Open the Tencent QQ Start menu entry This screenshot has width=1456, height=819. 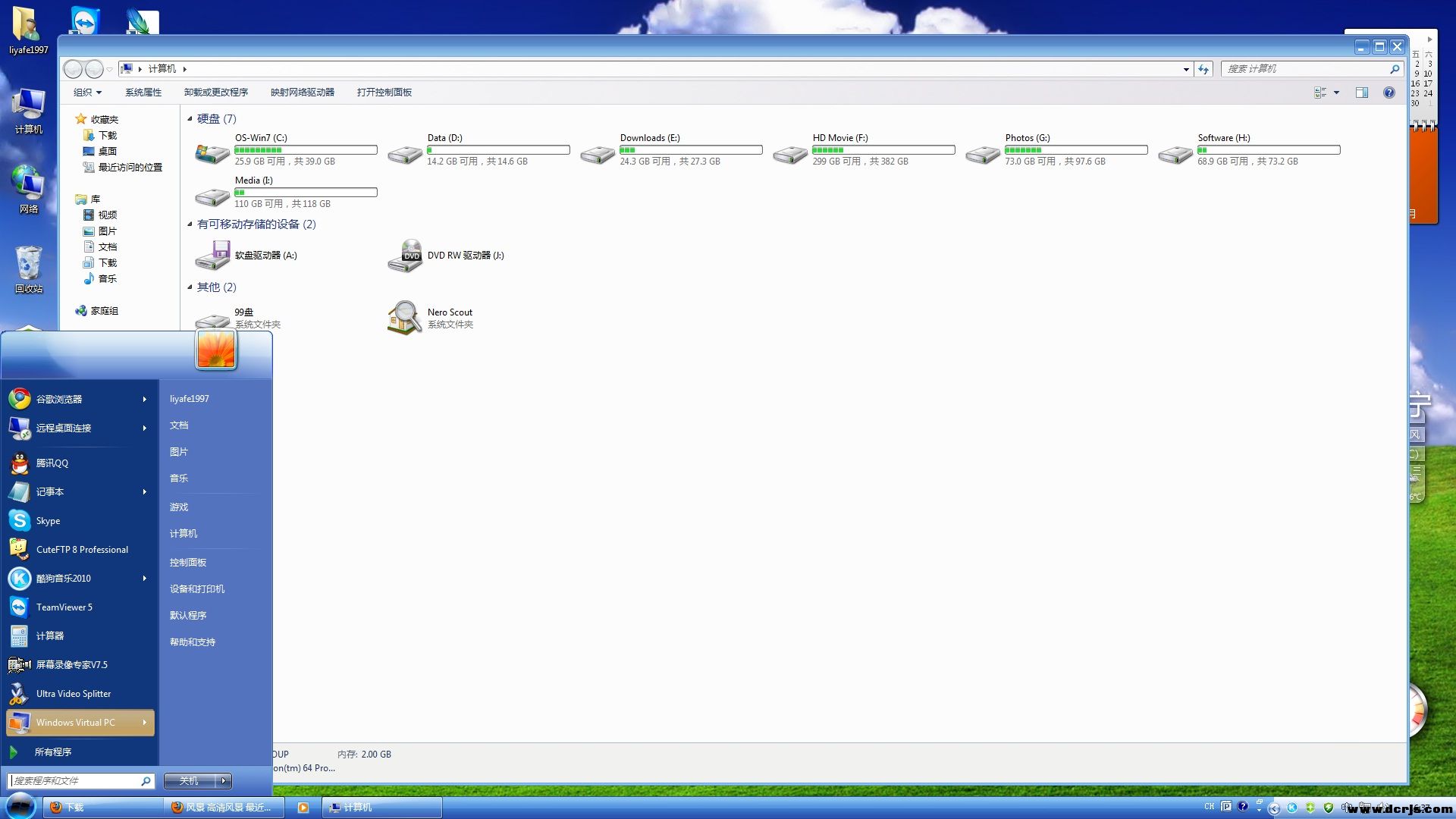pos(52,463)
